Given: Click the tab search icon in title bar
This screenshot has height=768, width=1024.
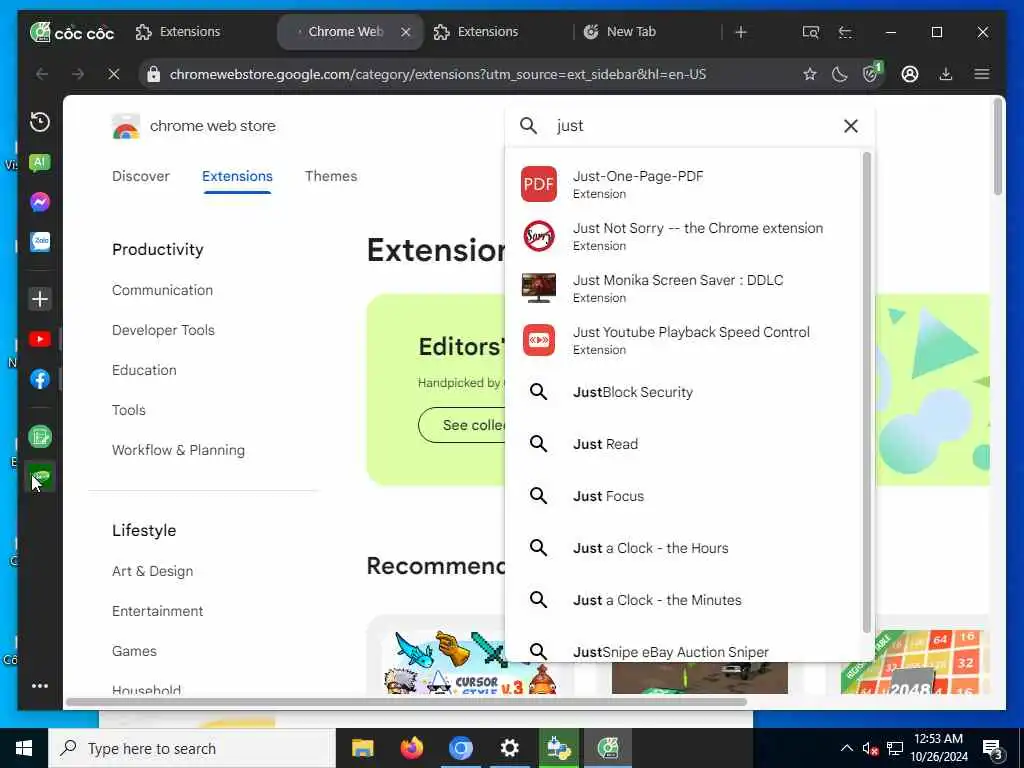Looking at the screenshot, I should tap(810, 32).
